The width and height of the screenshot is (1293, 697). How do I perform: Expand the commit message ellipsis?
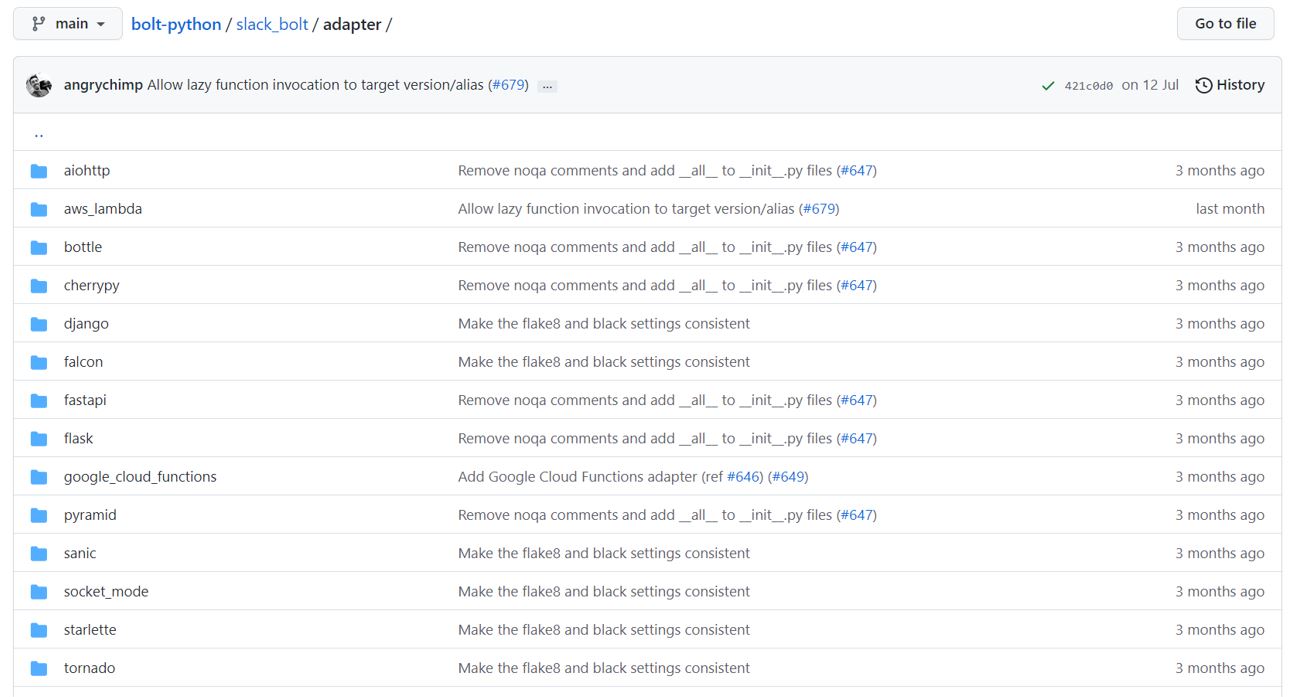pos(547,86)
